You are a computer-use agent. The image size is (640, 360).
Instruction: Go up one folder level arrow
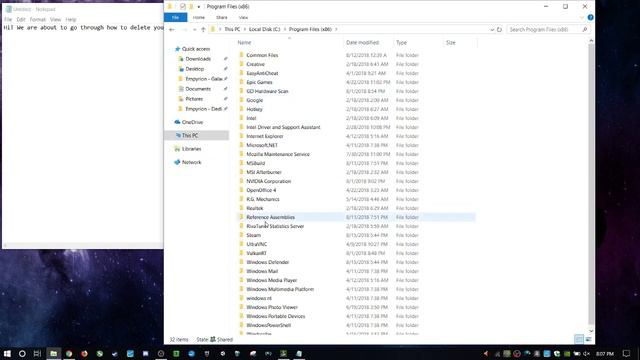[203, 29]
